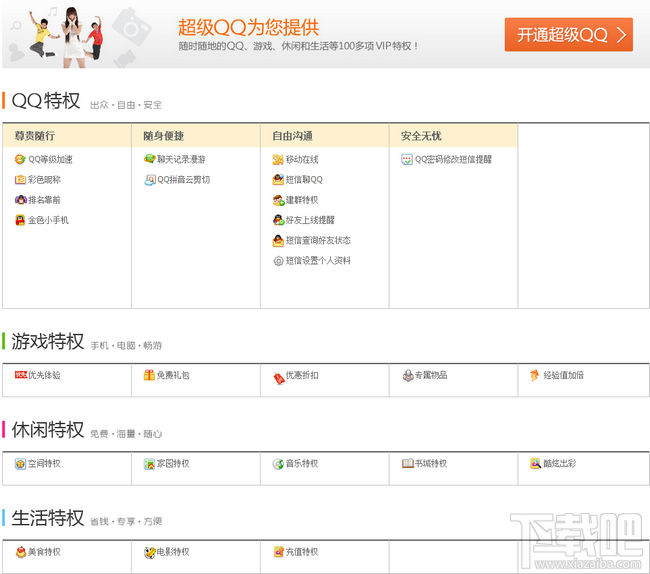This screenshot has height=574, width=650.
Task: Click the 酷炫出彩 icon
Action: [x=536, y=464]
